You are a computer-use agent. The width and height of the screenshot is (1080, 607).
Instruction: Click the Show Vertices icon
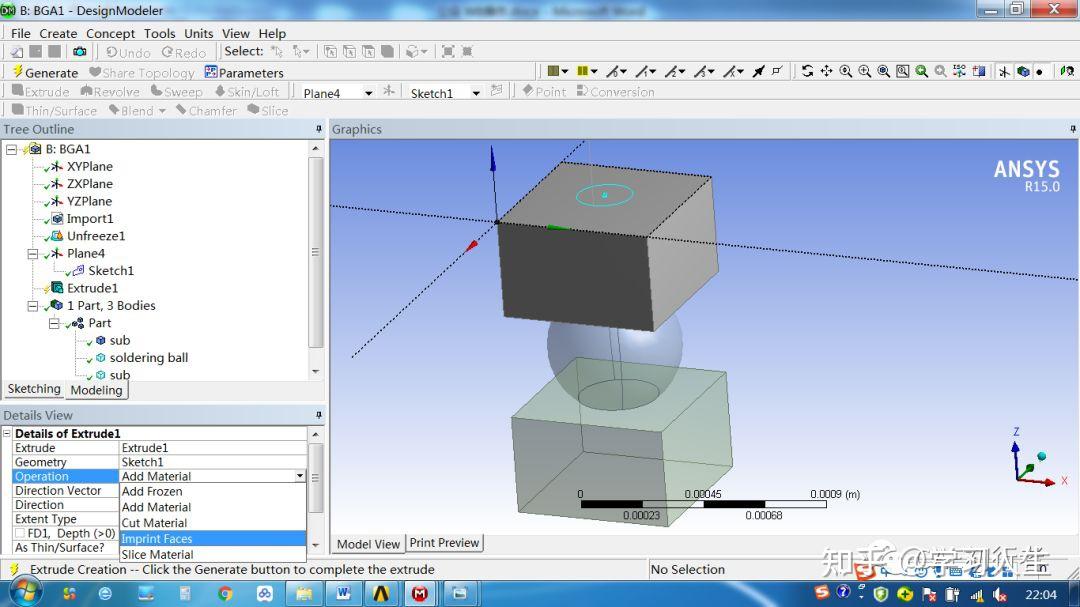click(778, 71)
